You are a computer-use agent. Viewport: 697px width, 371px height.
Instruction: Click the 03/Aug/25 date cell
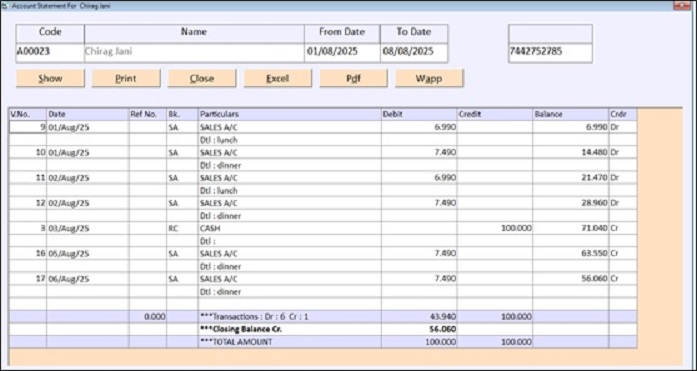click(88, 228)
